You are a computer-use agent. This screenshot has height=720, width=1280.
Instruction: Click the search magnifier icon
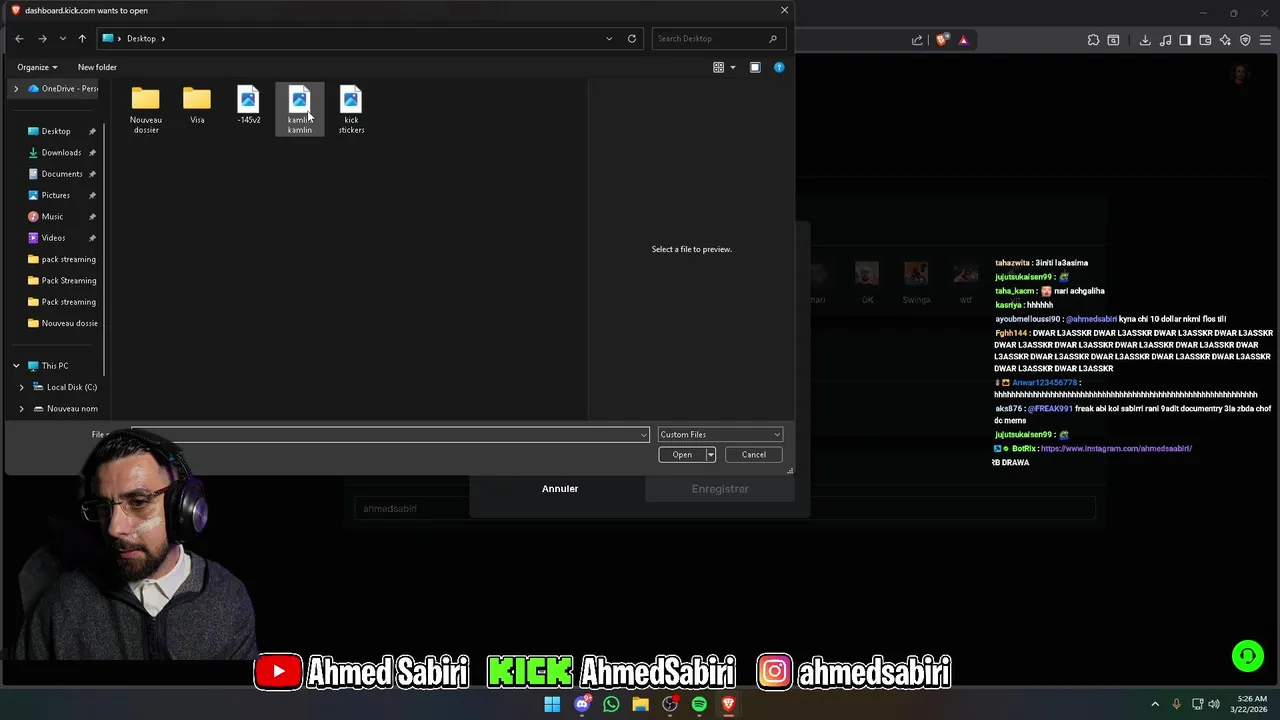tap(773, 38)
